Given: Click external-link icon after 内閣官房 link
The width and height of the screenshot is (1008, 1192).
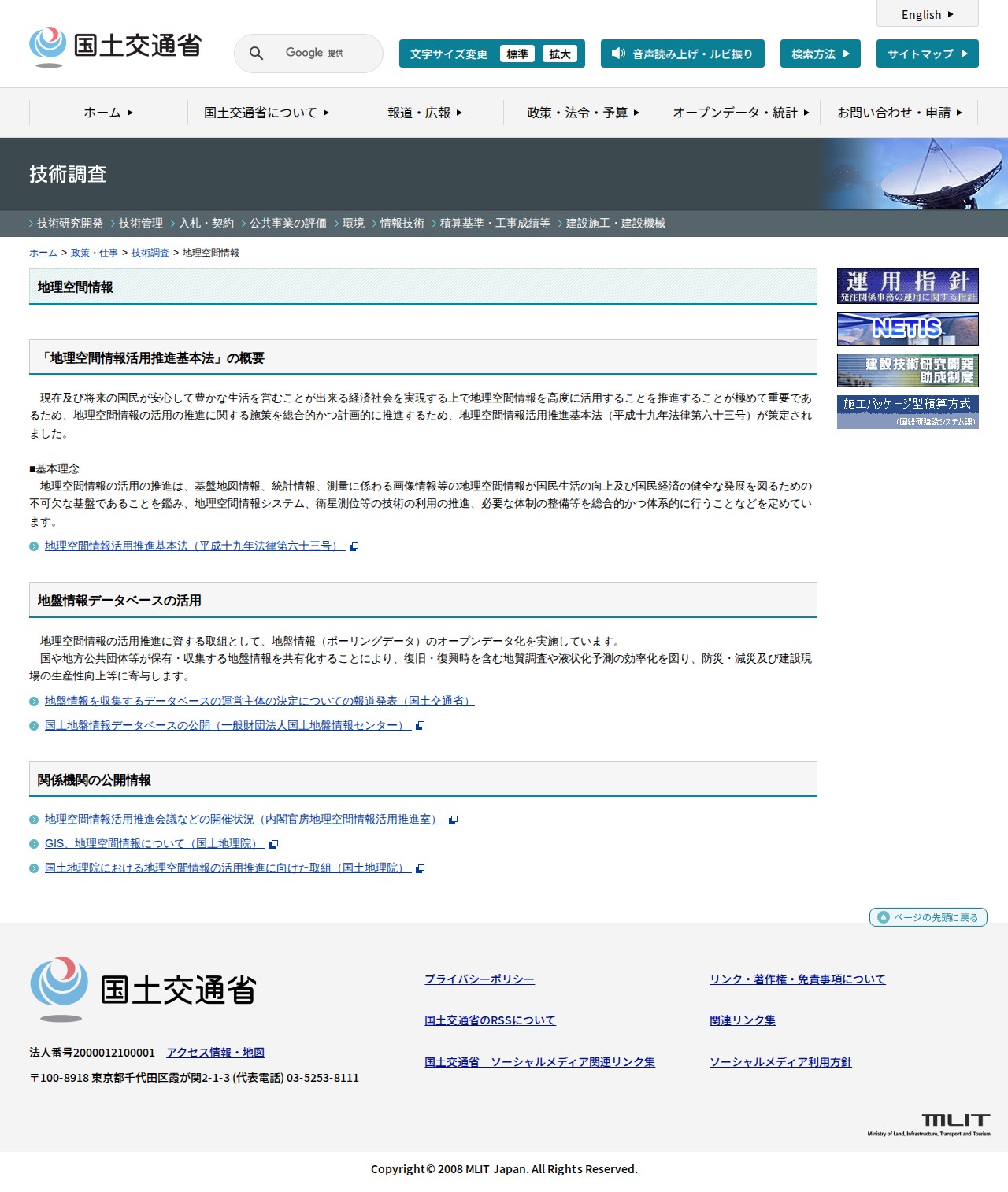Looking at the screenshot, I should click(x=454, y=820).
